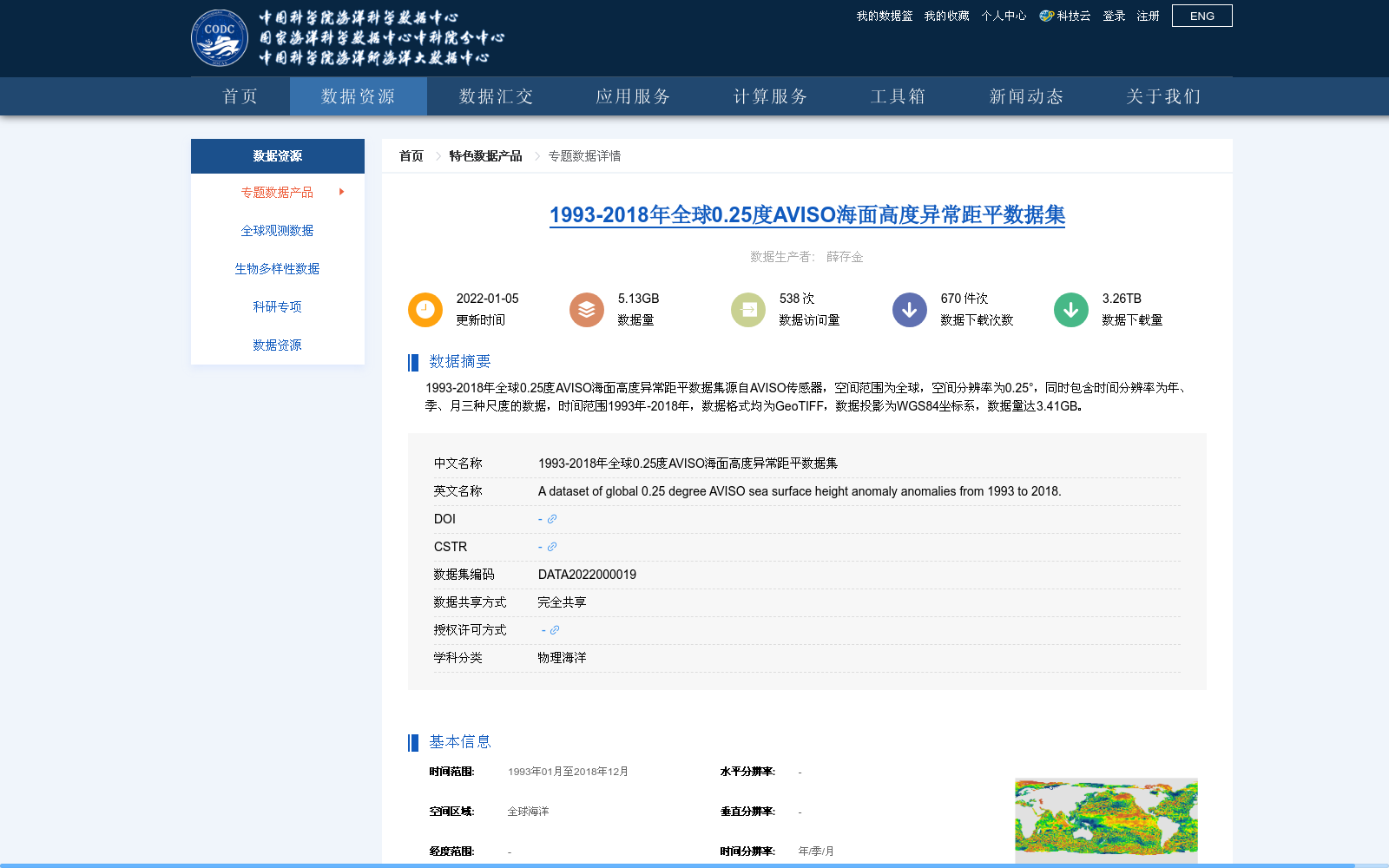The width and height of the screenshot is (1389, 868).
Task: Click the 数据生产者 name 薛存金
Action: point(845,257)
